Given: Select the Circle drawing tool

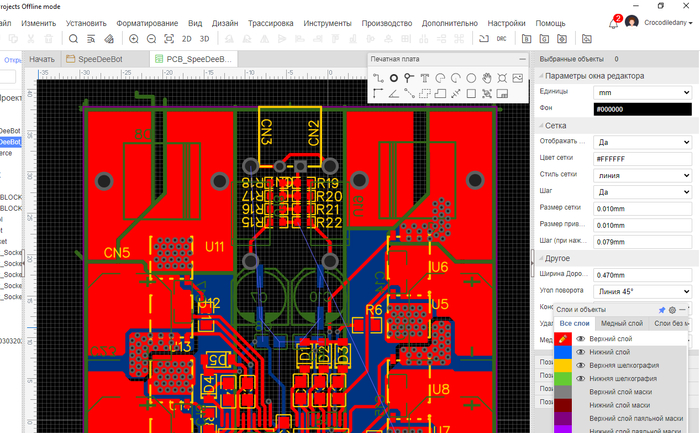Looking at the screenshot, I should pyautogui.click(x=471, y=78).
